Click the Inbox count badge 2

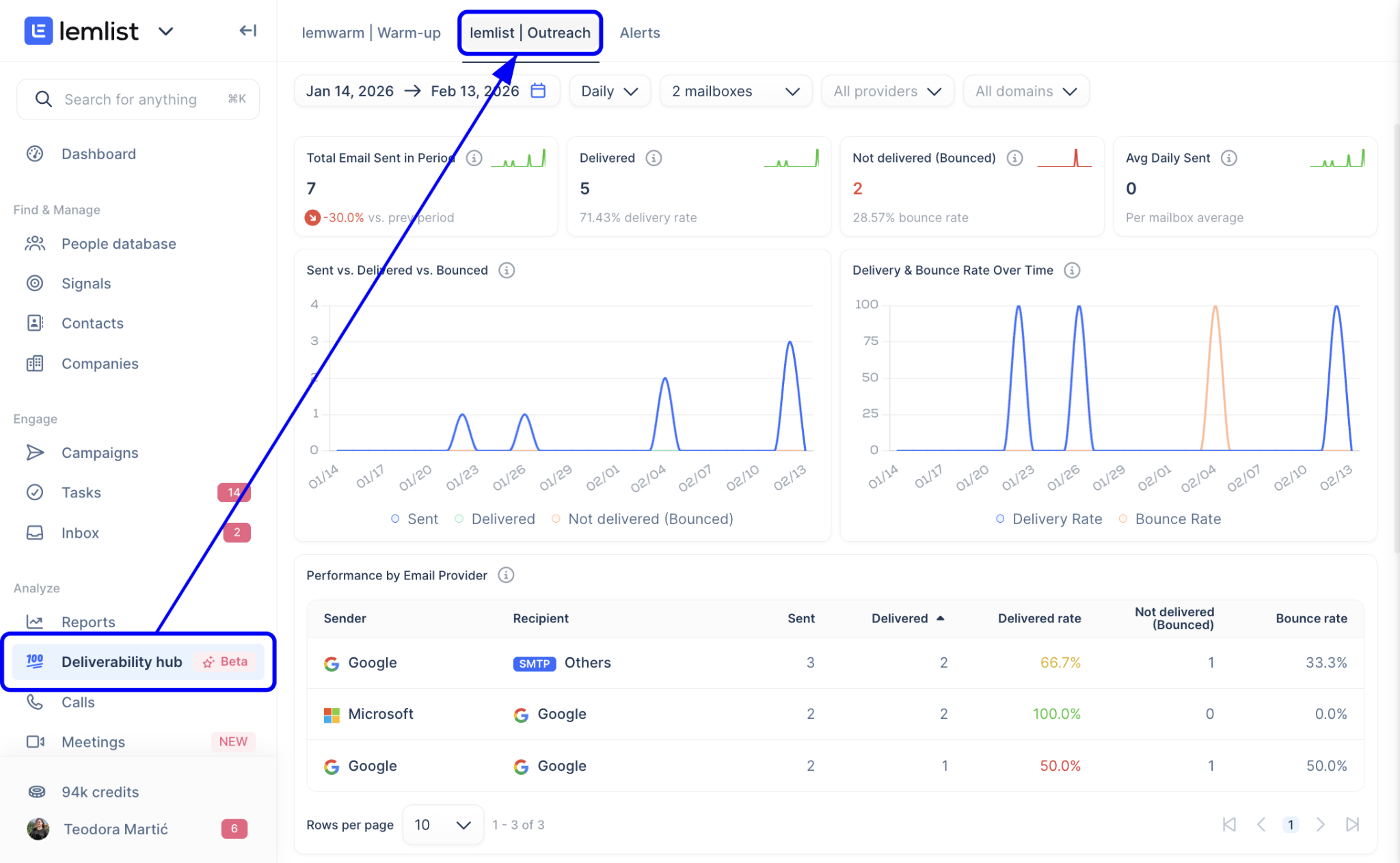coord(237,532)
